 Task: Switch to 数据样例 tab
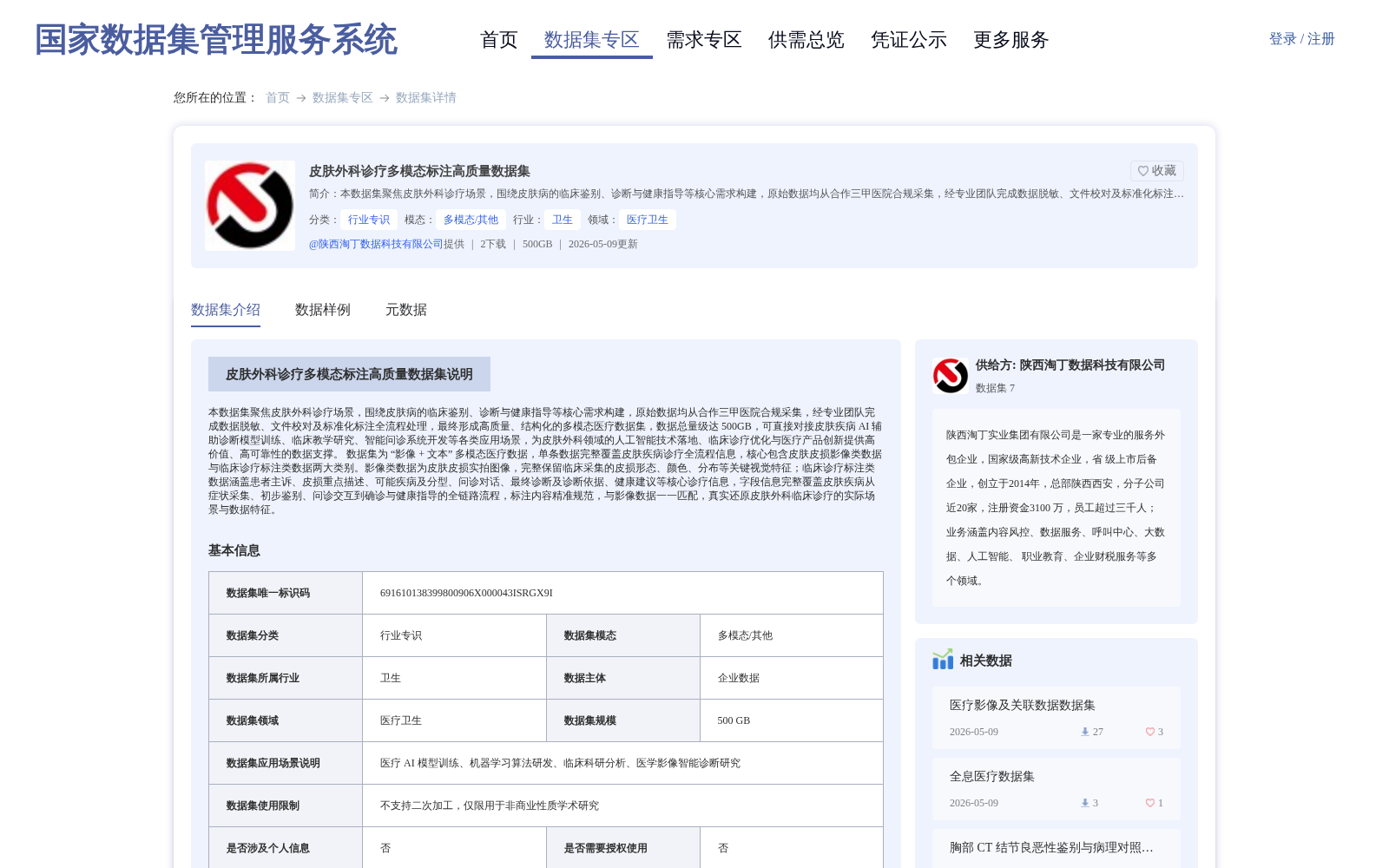pyautogui.click(x=323, y=310)
